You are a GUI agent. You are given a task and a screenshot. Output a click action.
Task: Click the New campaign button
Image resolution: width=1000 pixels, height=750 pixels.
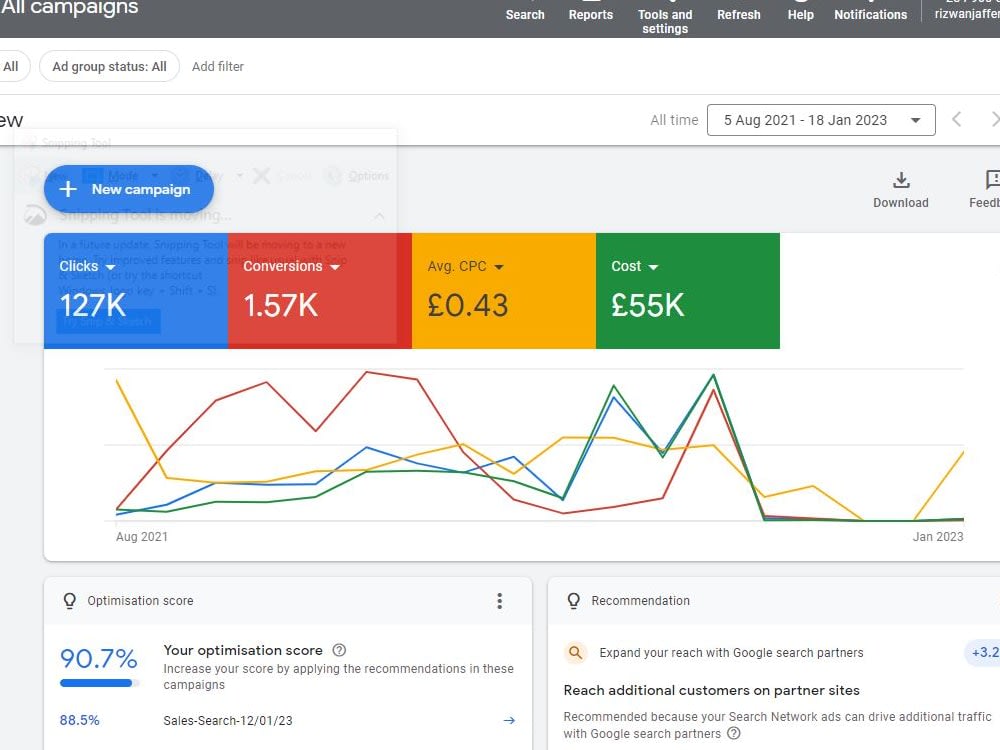[x=129, y=189]
